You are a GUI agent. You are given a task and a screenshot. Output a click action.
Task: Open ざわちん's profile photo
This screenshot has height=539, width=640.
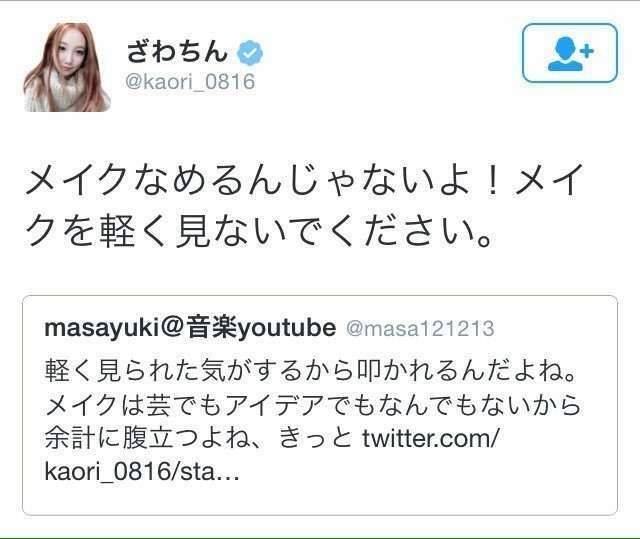[67, 67]
